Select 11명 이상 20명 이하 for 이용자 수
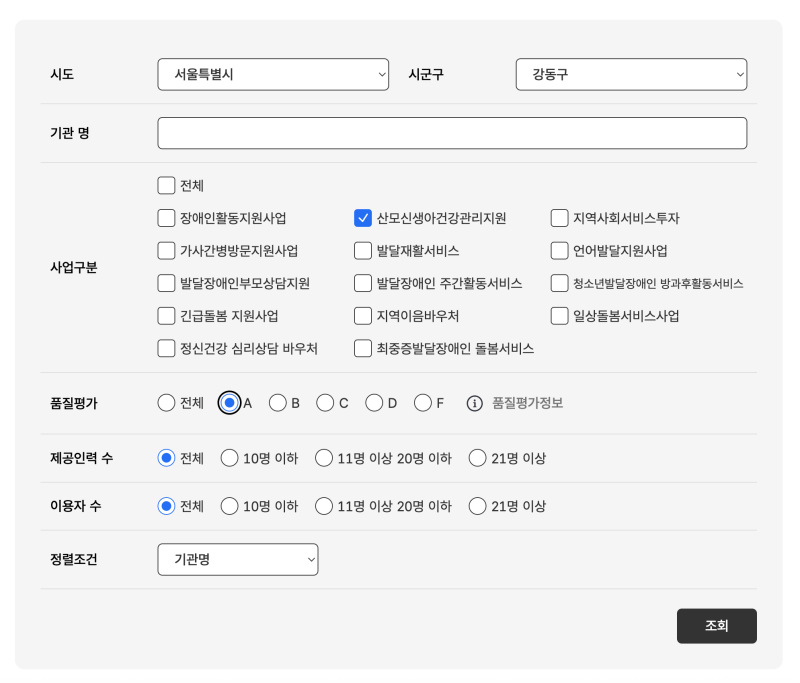Viewport: 800px width, 683px height. point(324,507)
